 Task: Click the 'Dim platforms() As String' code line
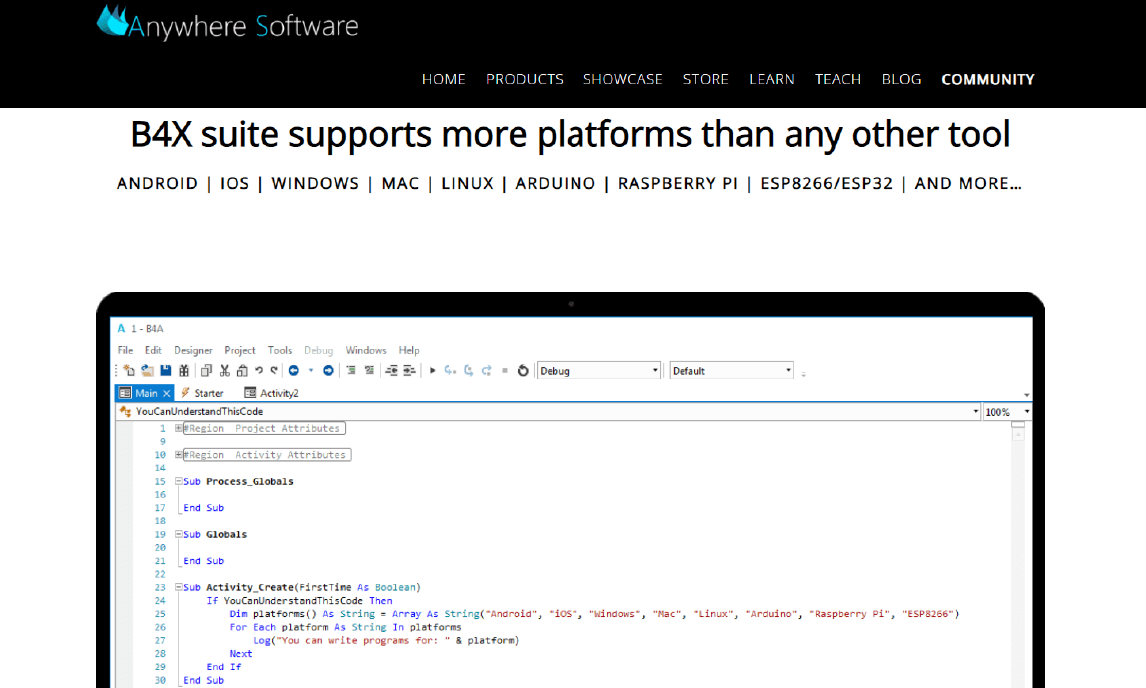[x=594, y=614]
